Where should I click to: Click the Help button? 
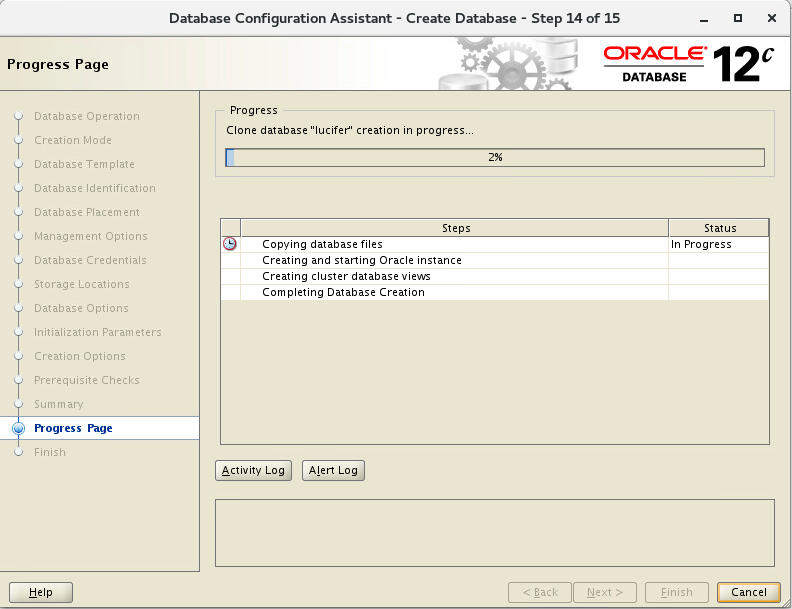pos(41,592)
